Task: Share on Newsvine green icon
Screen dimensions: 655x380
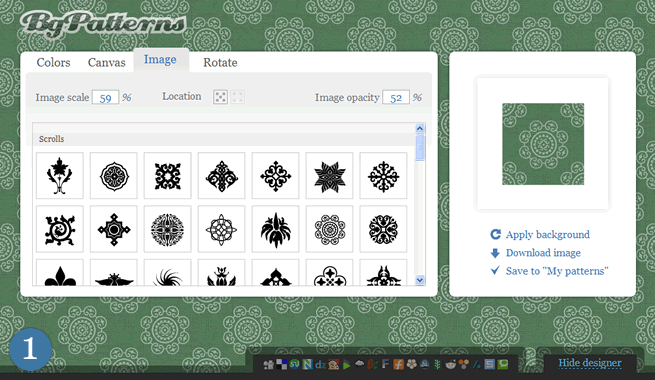Action: 437,365
